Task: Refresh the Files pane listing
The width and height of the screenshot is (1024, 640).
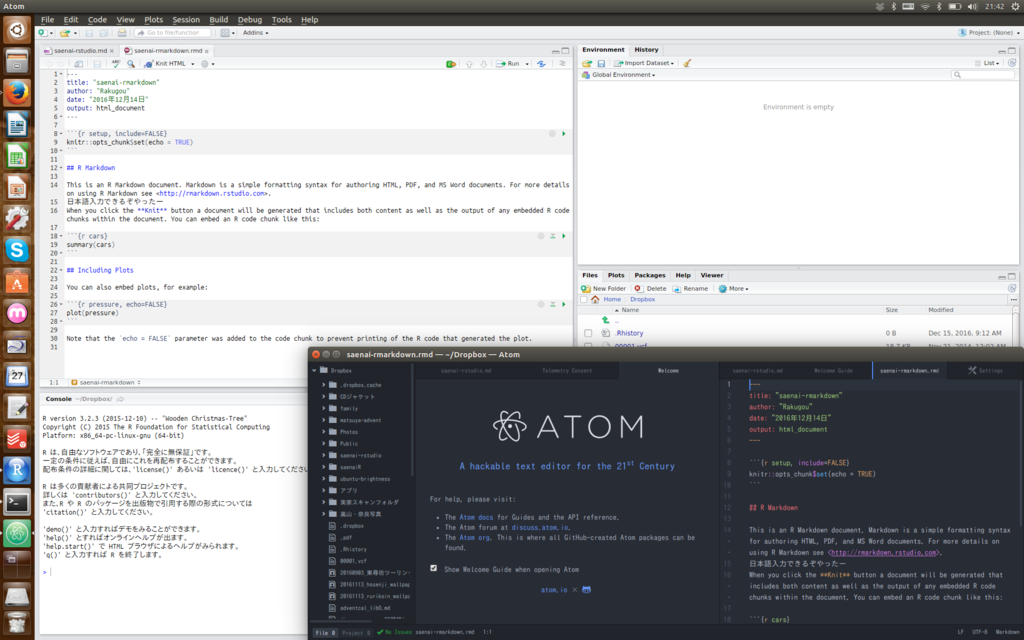Action: (x=1012, y=289)
